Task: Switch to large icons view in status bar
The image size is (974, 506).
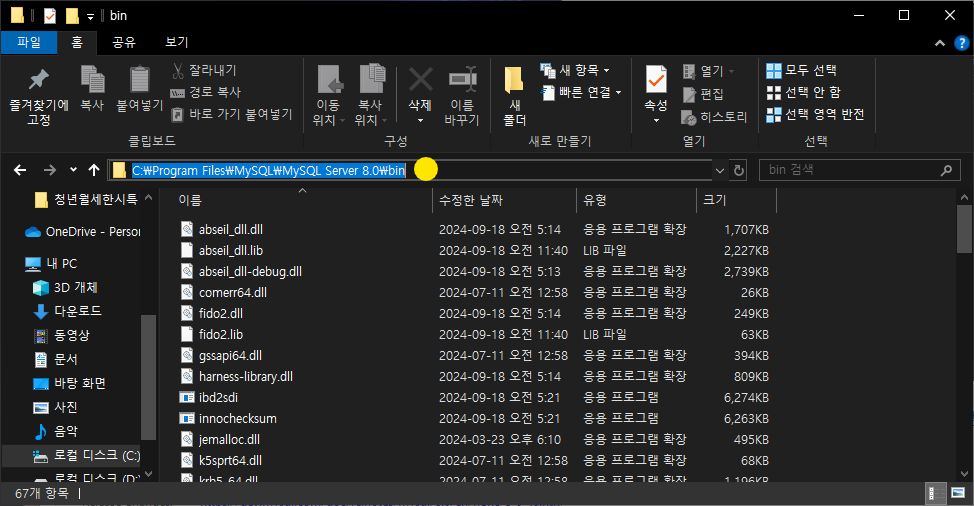Action: 957,494
